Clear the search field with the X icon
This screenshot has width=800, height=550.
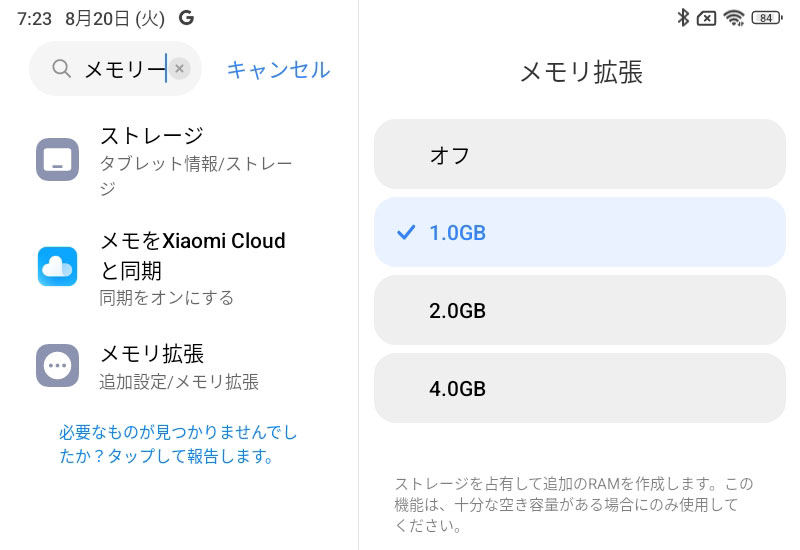pos(180,68)
